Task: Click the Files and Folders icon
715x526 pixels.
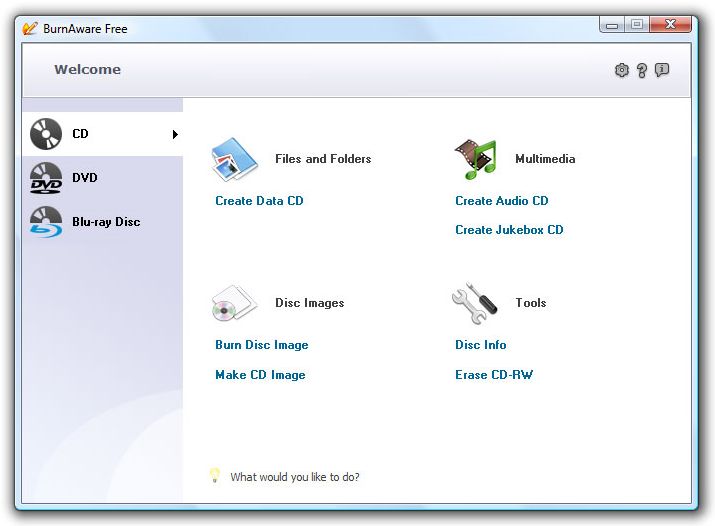Action: 234,159
